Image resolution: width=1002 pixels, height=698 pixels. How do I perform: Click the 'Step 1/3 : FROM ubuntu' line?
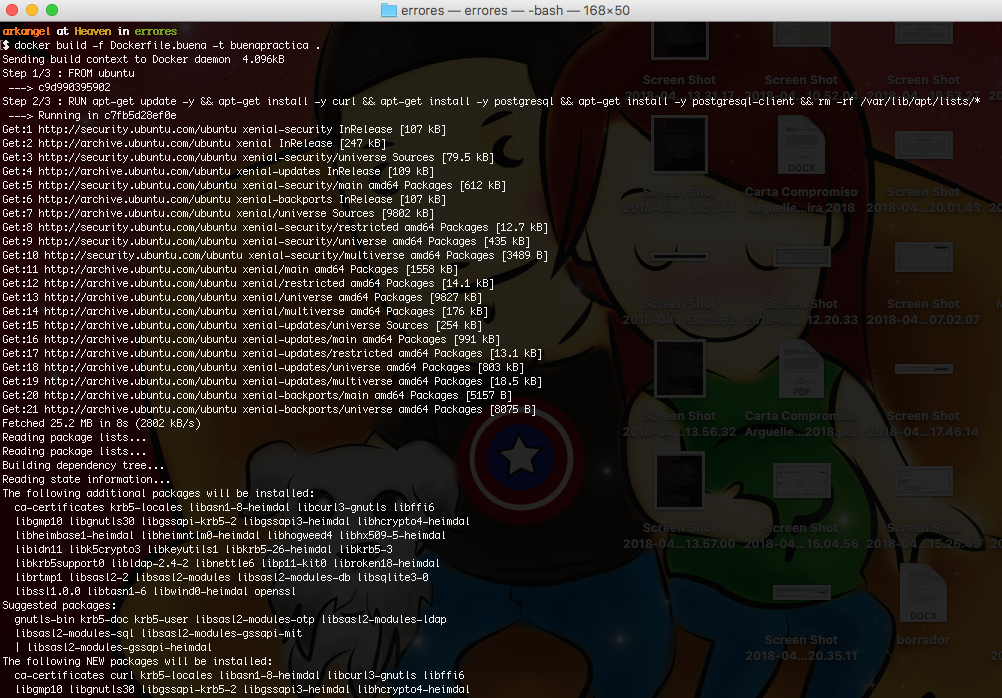click(68, 74)
